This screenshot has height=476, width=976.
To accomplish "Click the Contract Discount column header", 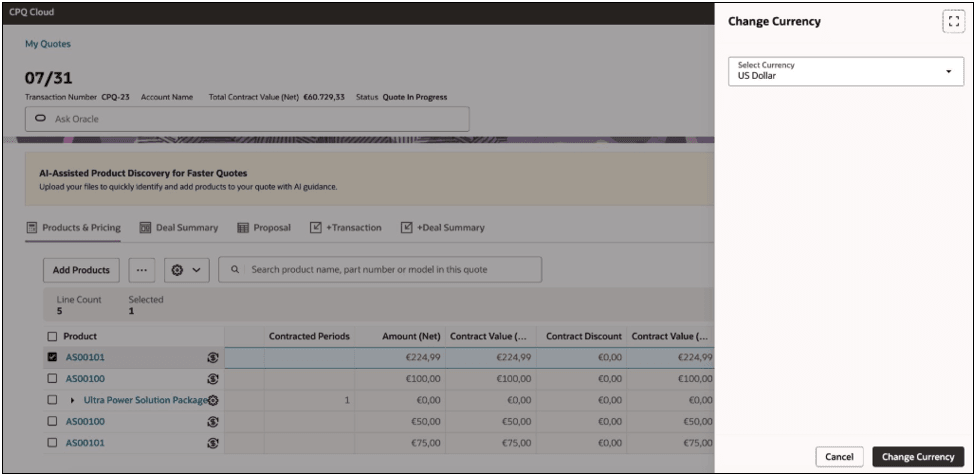I will pos(581,337).
